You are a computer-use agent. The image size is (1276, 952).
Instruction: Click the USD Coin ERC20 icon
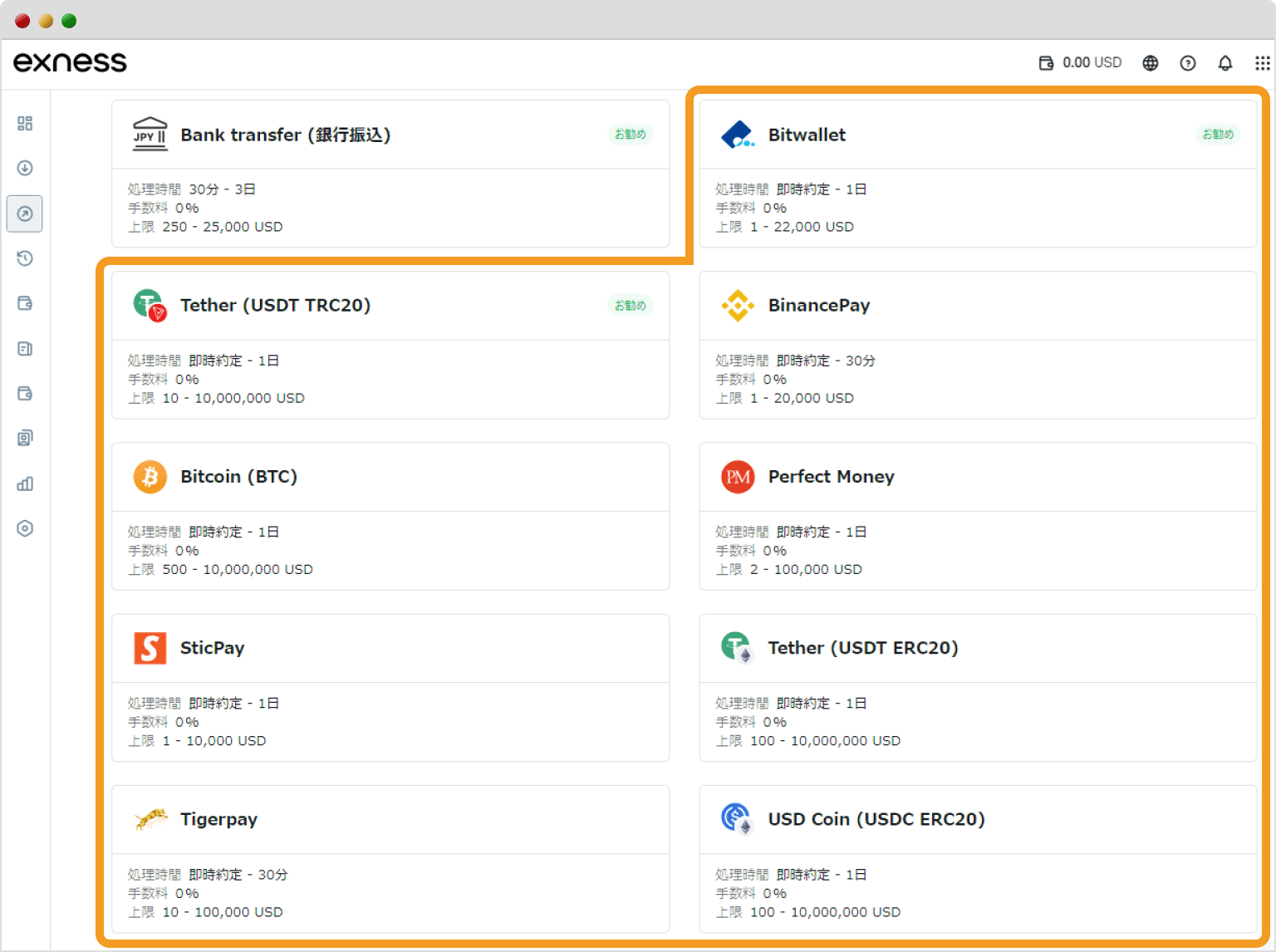(x=737, y=819)
